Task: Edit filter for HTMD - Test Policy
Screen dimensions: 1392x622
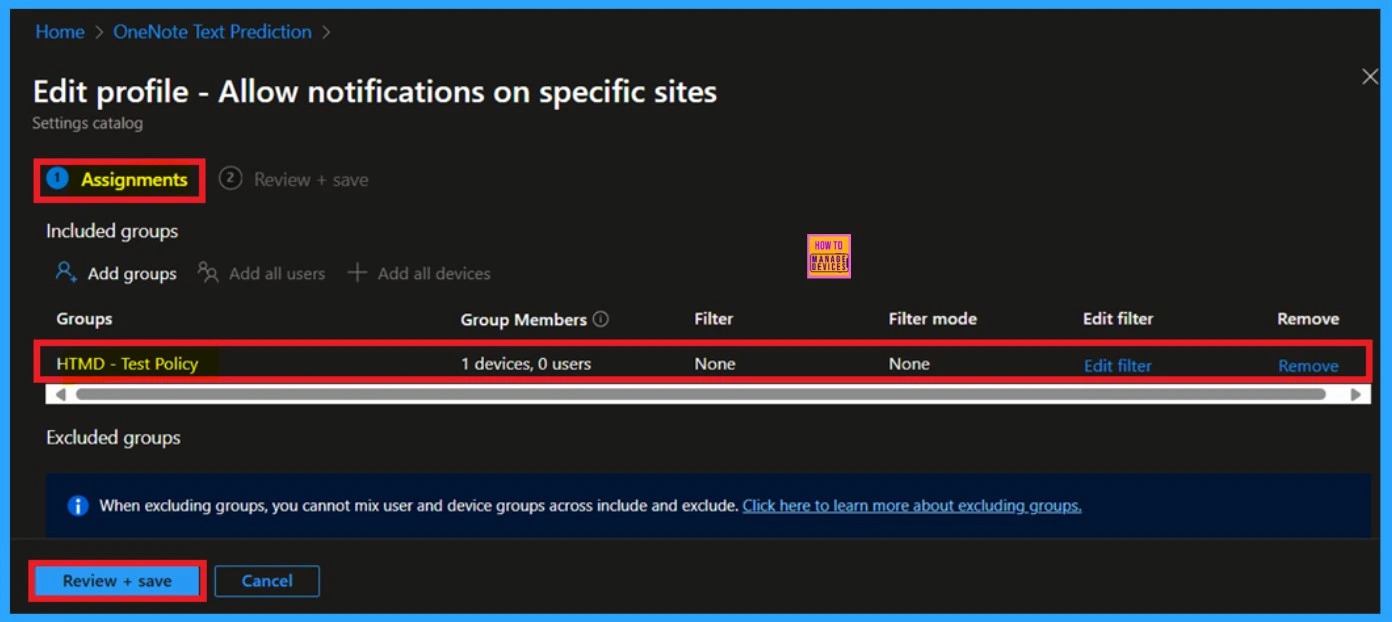Action: click(1117, 366)
